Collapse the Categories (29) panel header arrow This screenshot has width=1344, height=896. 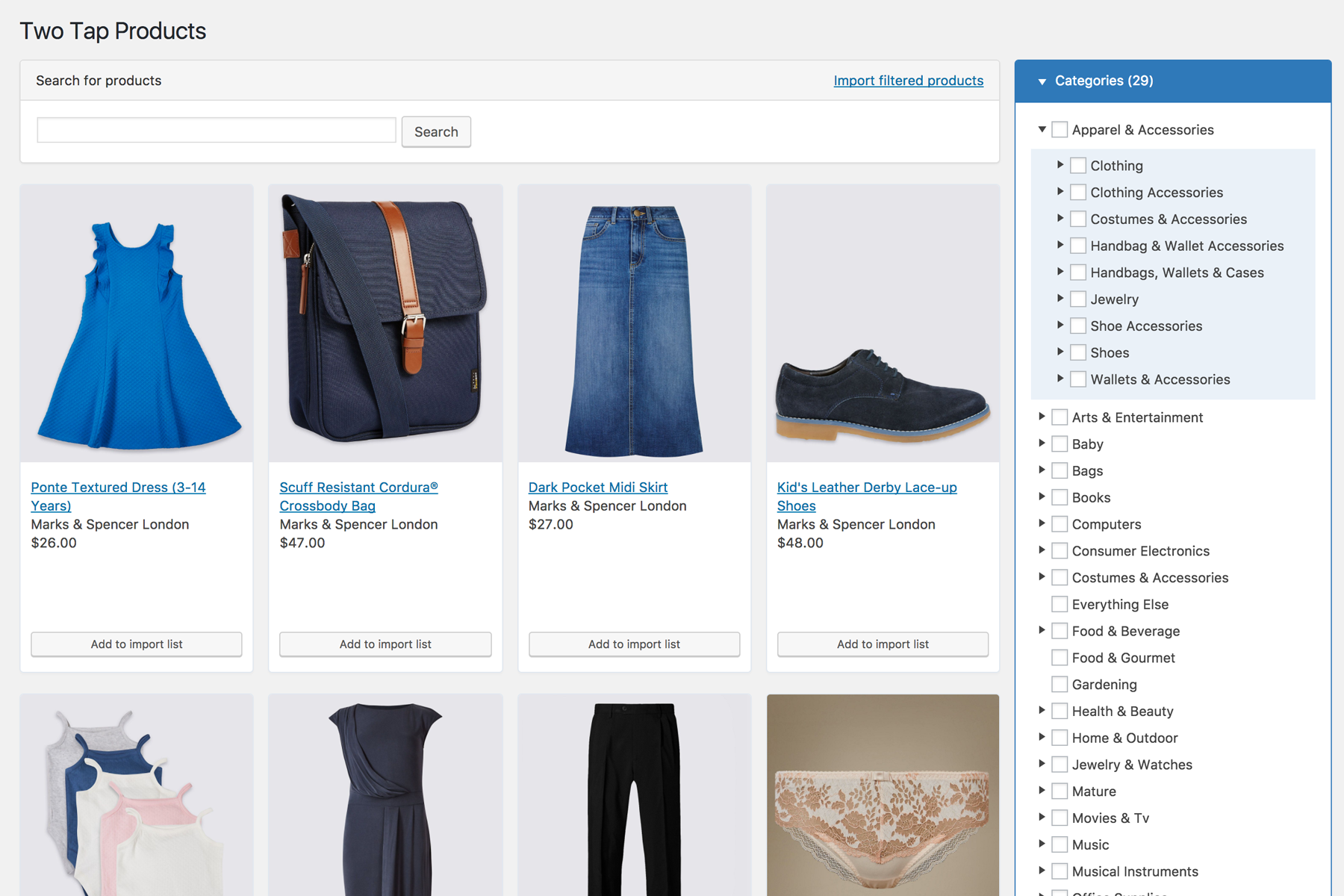[1042, 81]
